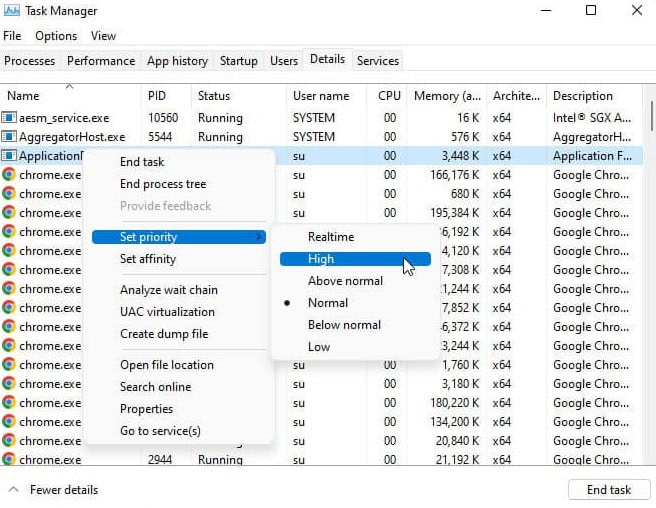Click the sort arrow above Name column
Screen dimensions: 656x508
click(69, 87)
